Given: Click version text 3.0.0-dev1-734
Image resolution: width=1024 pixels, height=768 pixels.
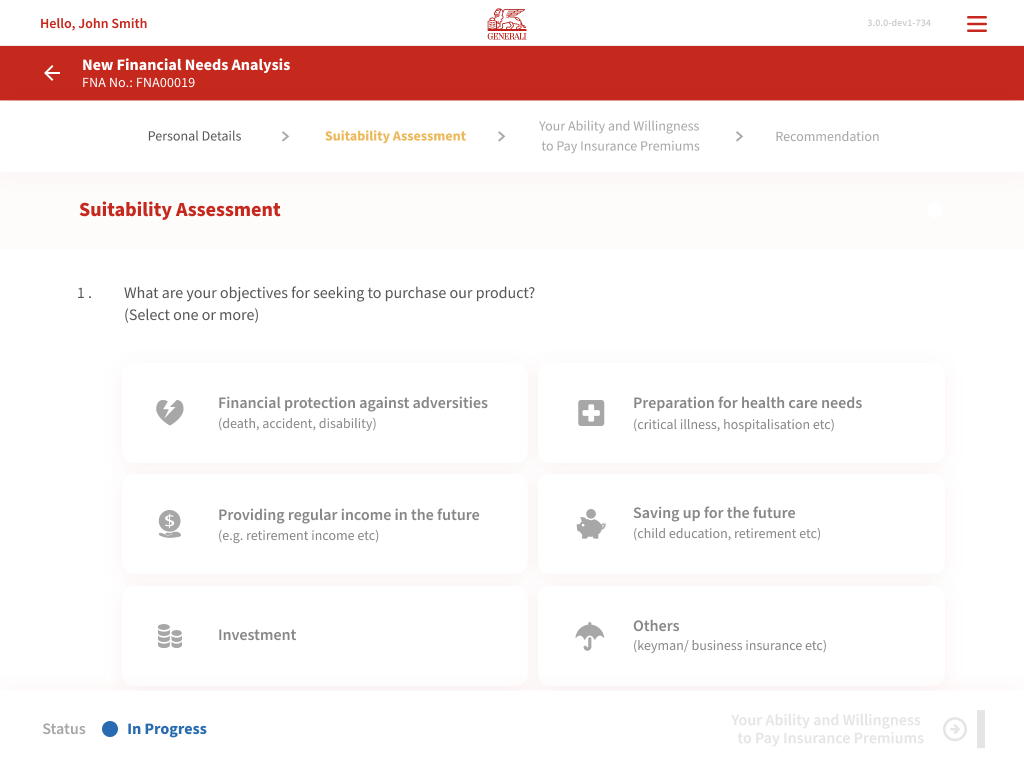Looking at the screenshot, I should click(899, 23).
